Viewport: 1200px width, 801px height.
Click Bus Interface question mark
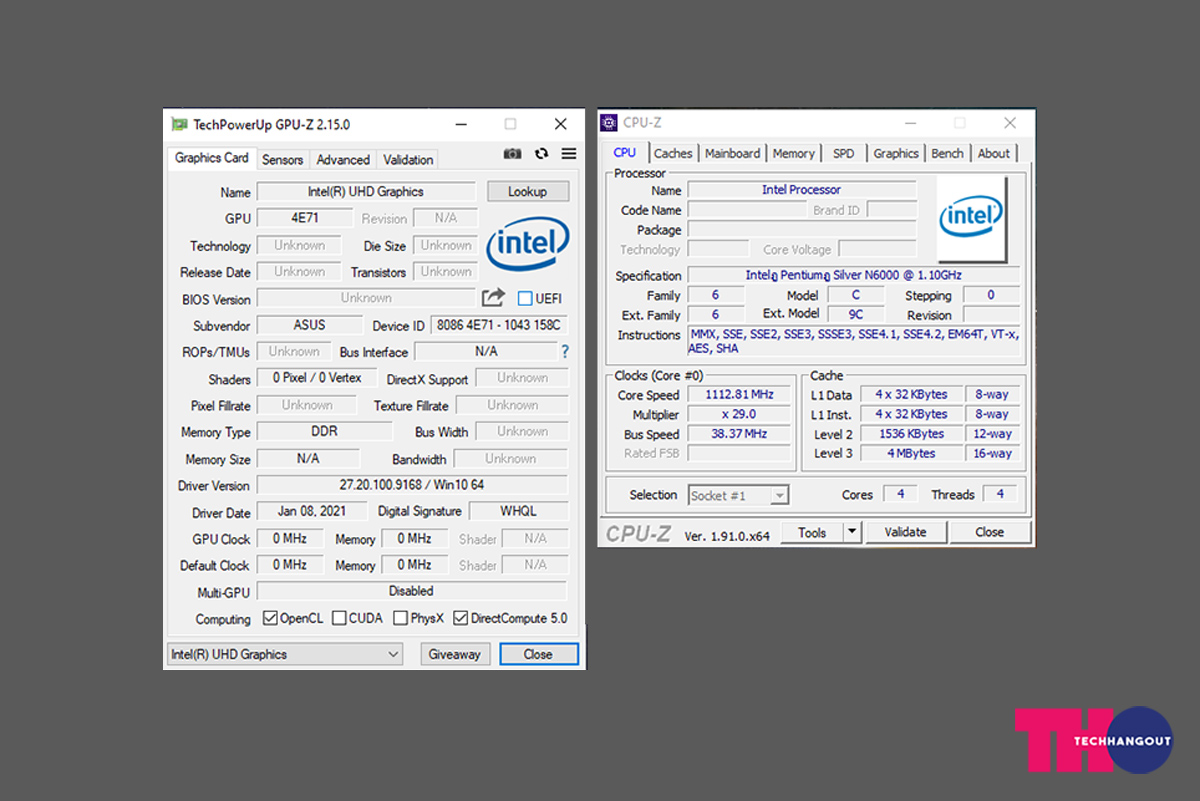(x=565, y=352)
